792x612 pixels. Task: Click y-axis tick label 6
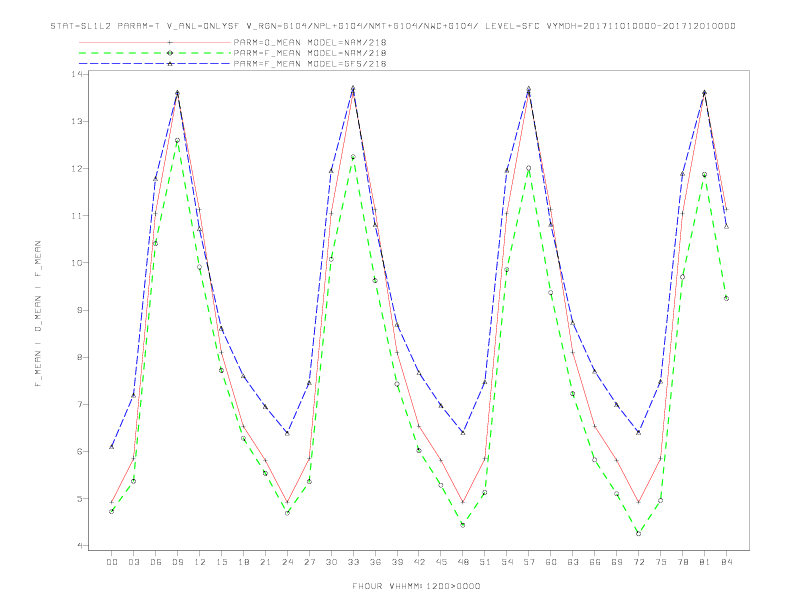pos(80,451)
